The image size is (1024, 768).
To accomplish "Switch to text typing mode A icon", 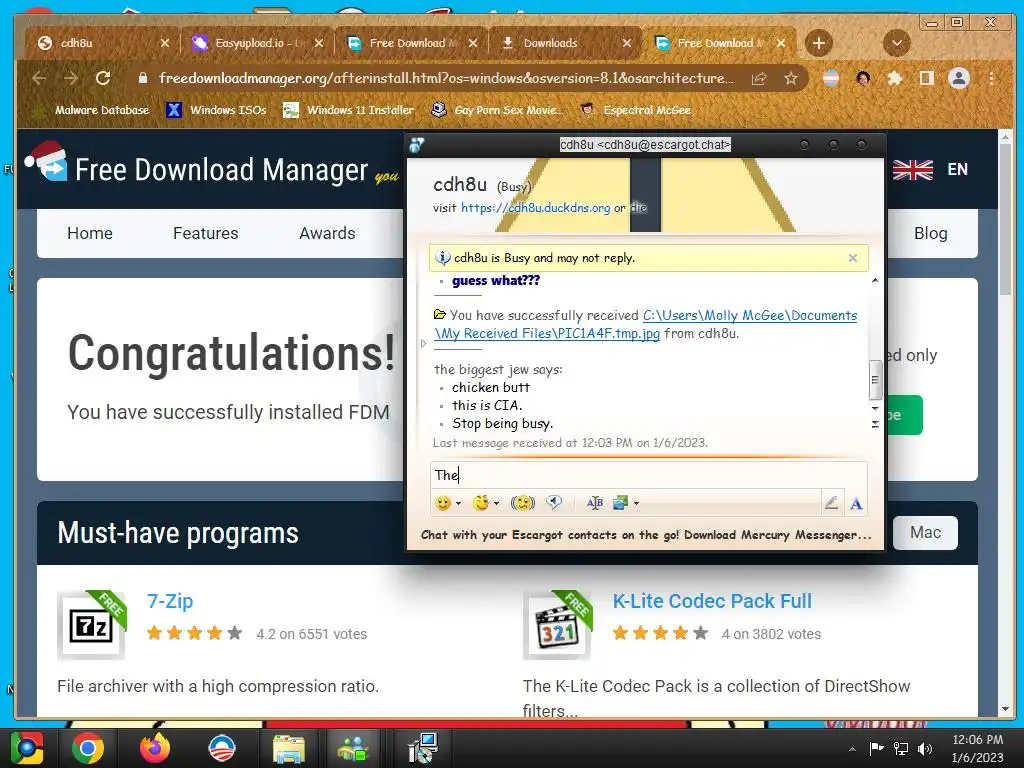I will [856, 504].
